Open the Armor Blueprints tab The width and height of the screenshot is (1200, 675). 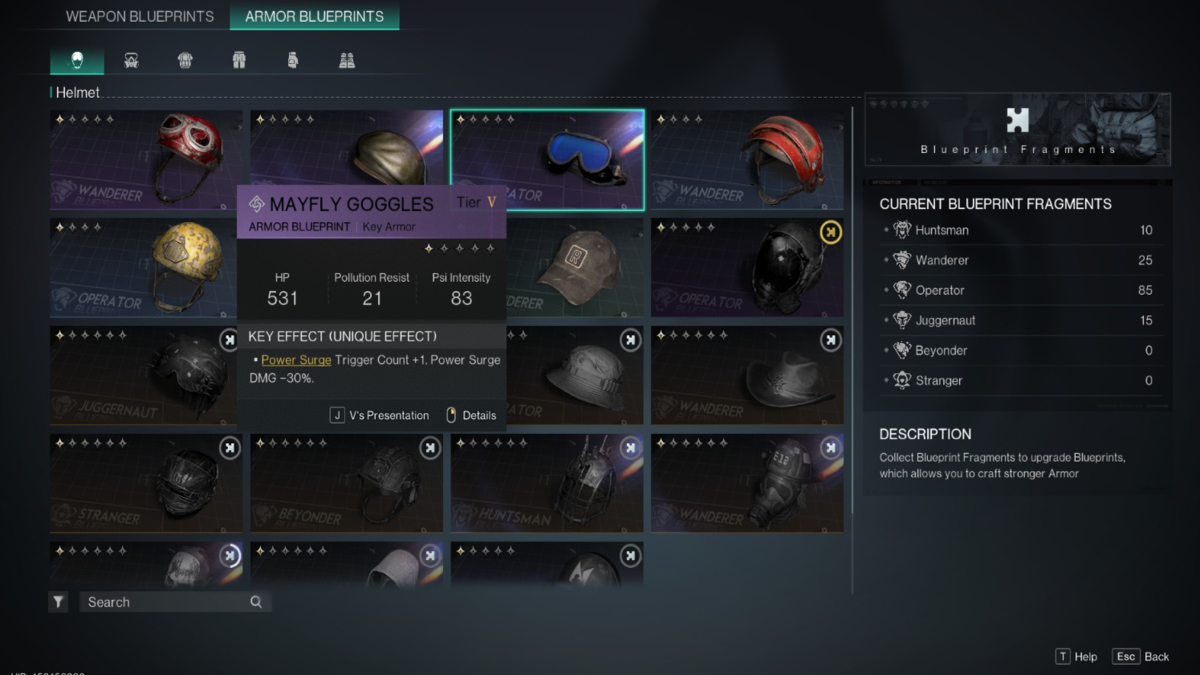click(x=314, y=17)
